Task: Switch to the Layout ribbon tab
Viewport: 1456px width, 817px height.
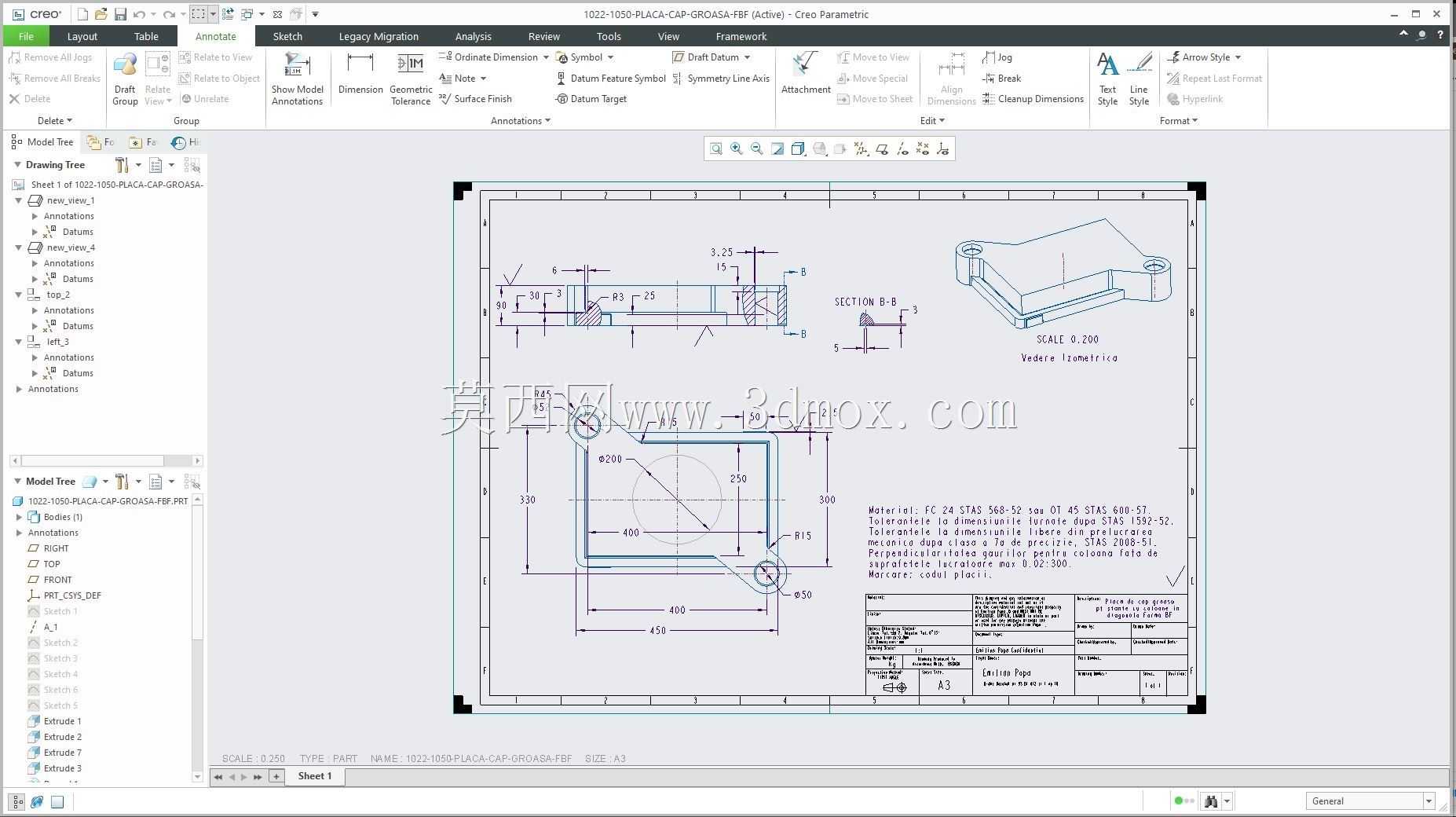Action: (x=82, y=36)
